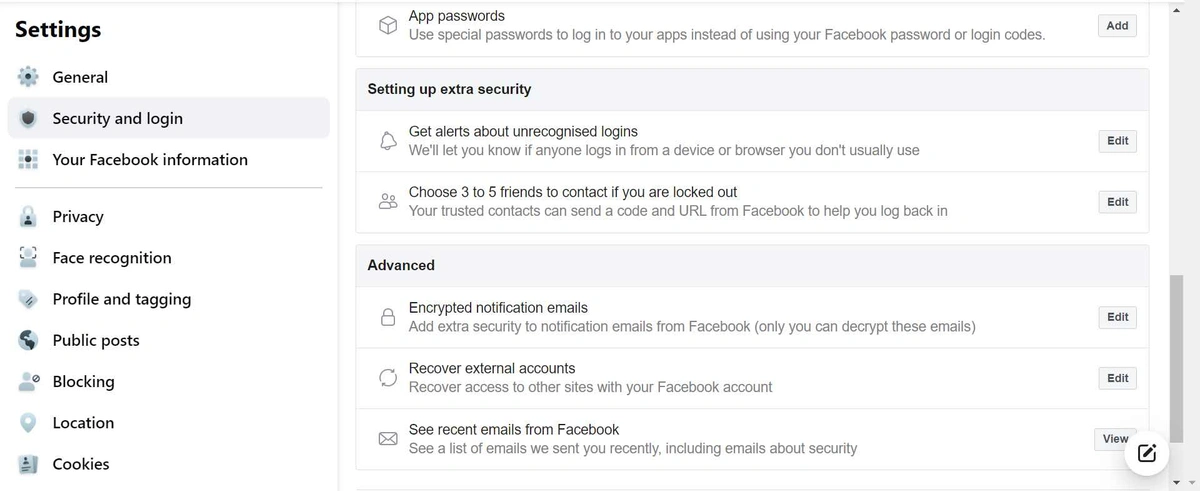Image resolution: width=1200 pixels, height=491 pixels.
Task: Click the Public posts globe icon
Action: pos(29,340)
